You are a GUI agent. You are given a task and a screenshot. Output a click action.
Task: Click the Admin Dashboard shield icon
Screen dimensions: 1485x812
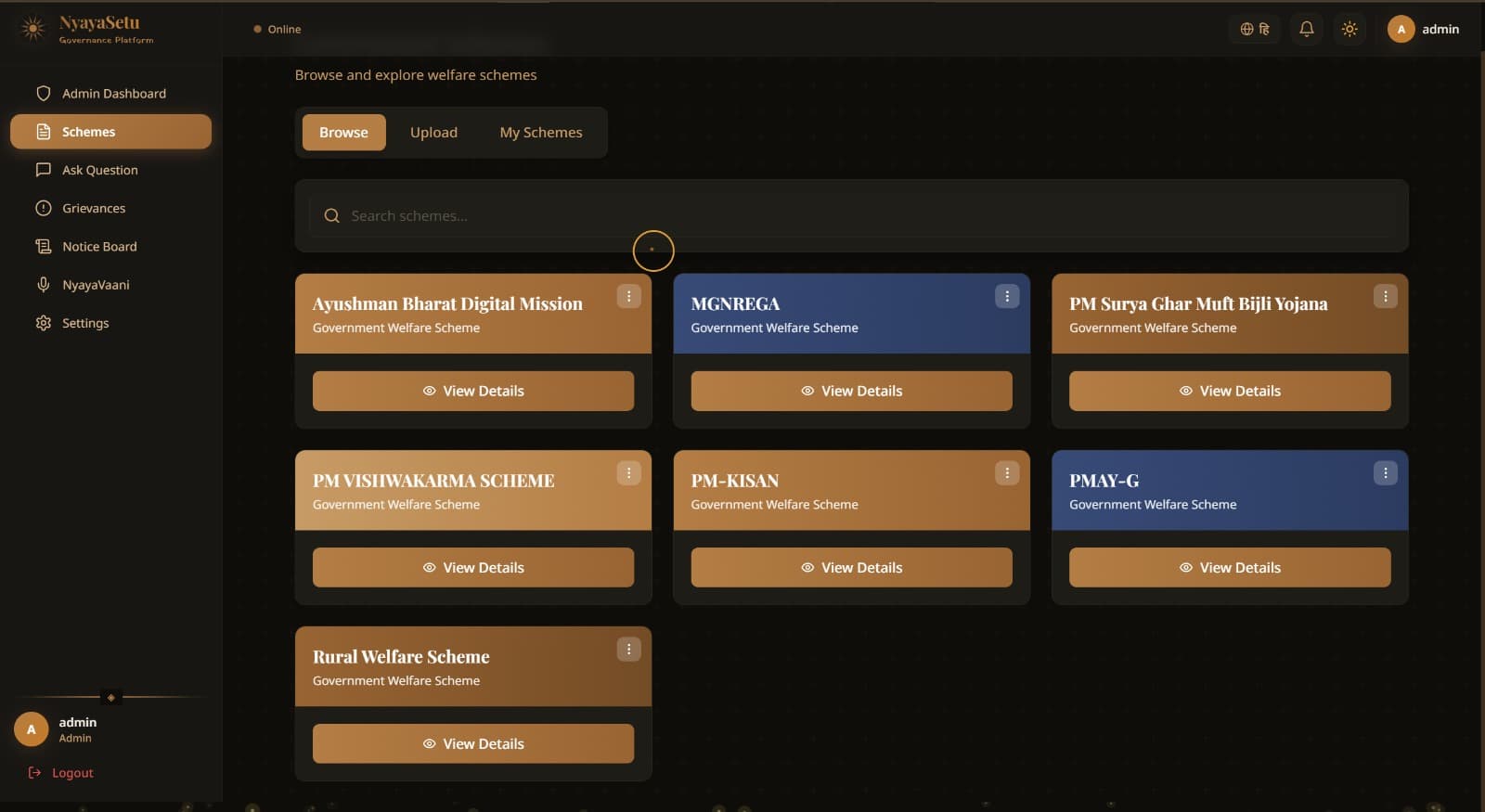pos(43,94)
